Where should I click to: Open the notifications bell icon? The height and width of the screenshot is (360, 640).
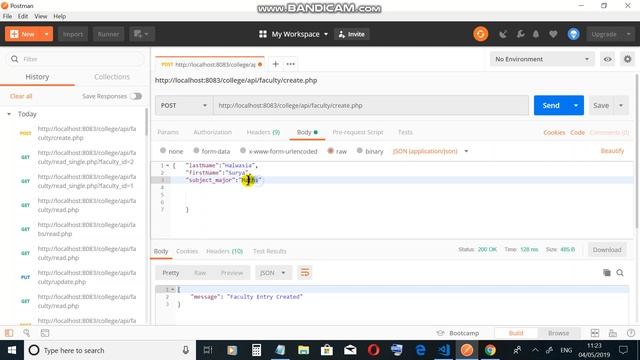(x=536, y=34)
